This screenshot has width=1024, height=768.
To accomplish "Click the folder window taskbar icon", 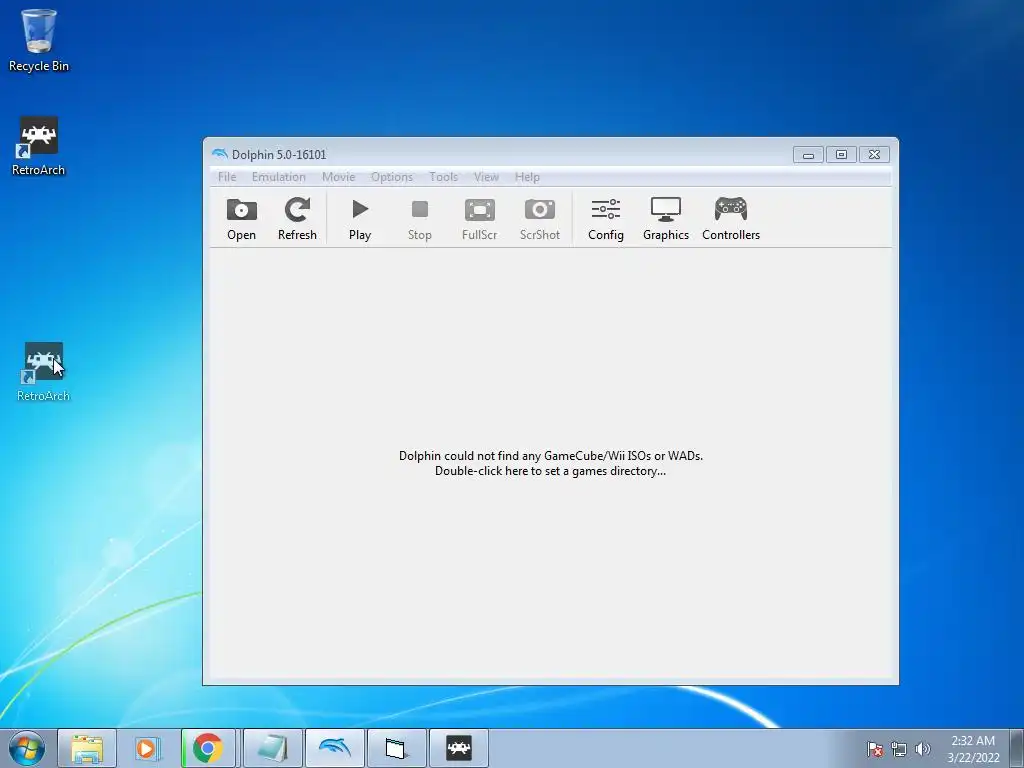I will point(396,748).
